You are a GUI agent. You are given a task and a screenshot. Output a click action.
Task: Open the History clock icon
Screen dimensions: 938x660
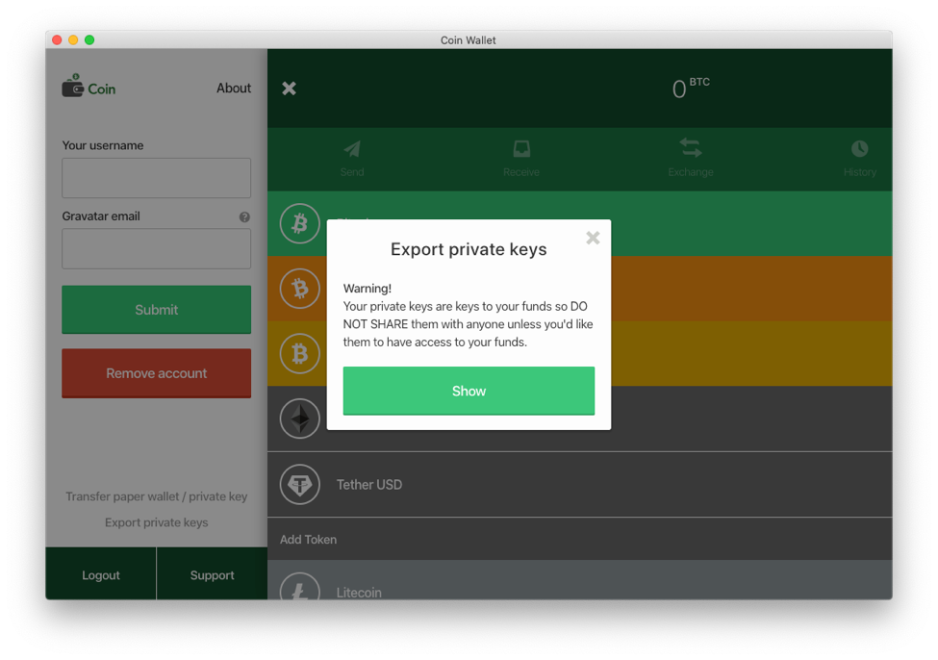click(859, 149)
